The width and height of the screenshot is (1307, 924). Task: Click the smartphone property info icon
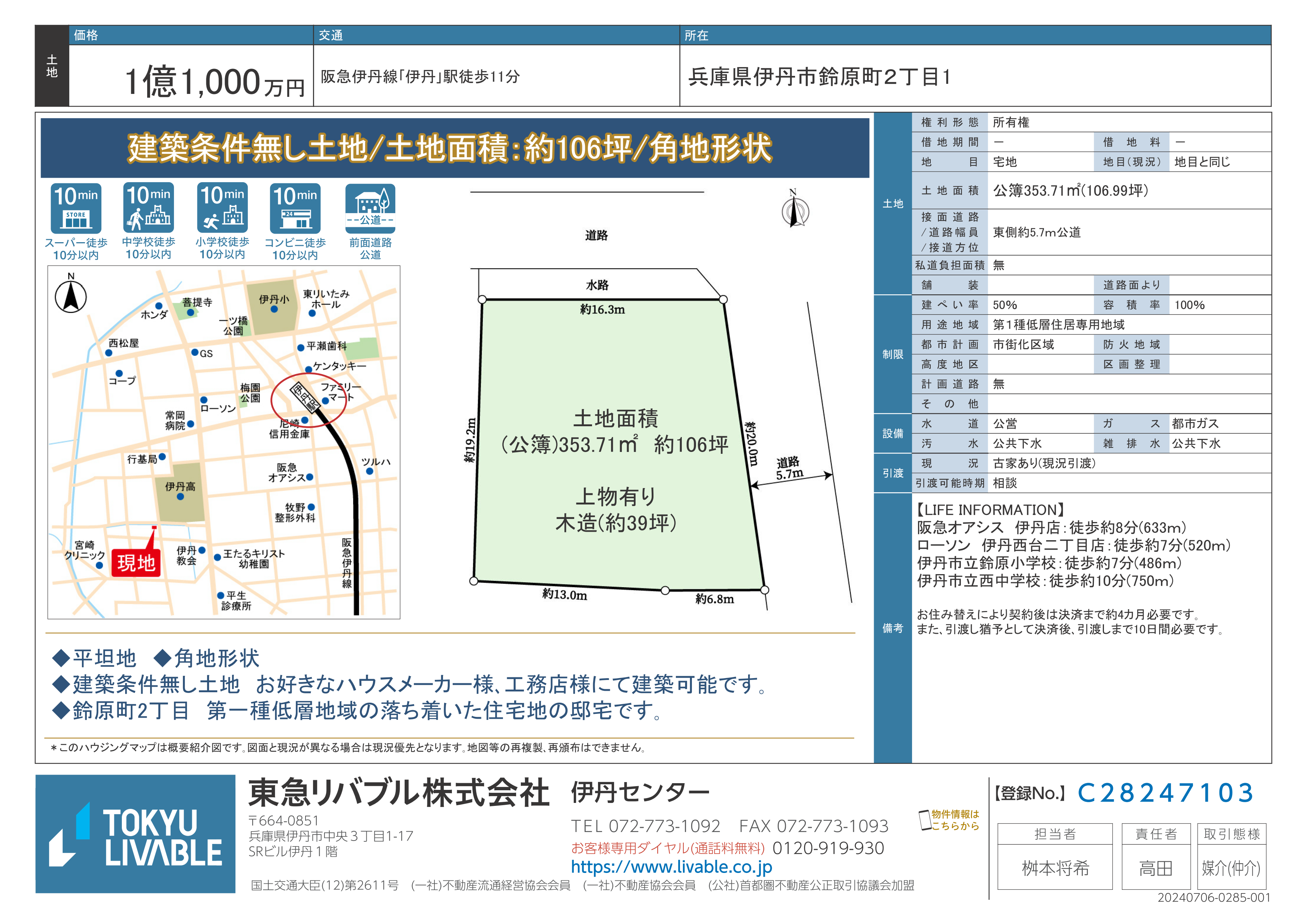925,820
